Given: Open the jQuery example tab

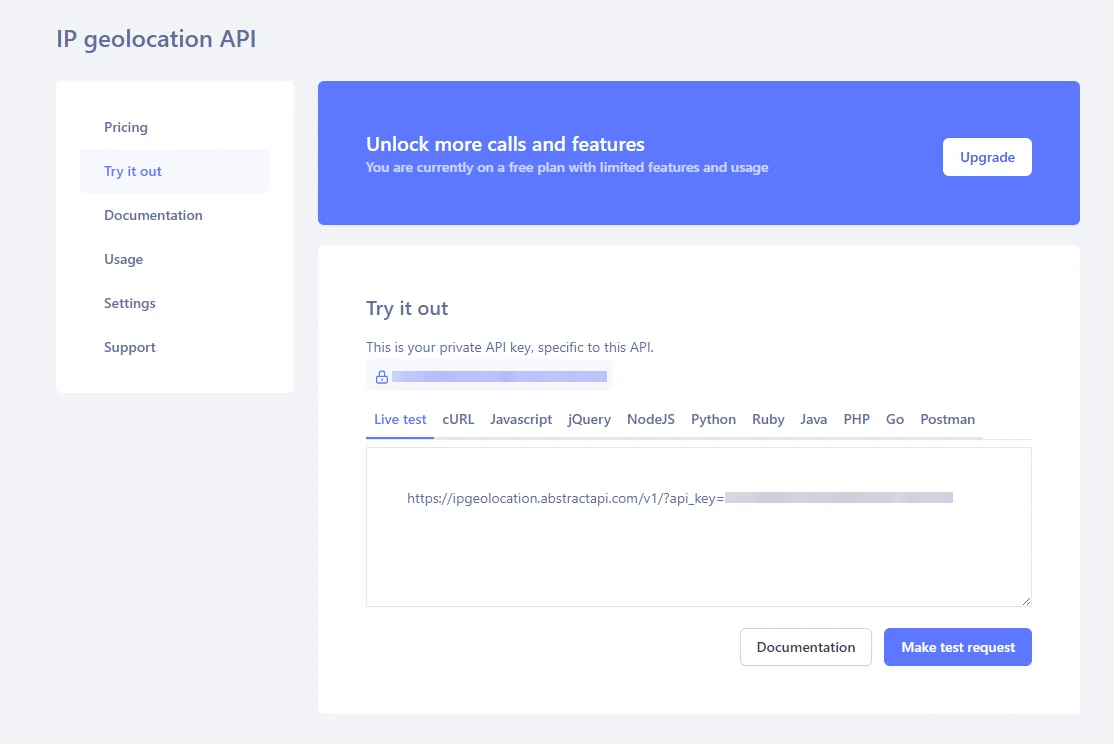Looking at the screenshot, I should coord(588,419).
